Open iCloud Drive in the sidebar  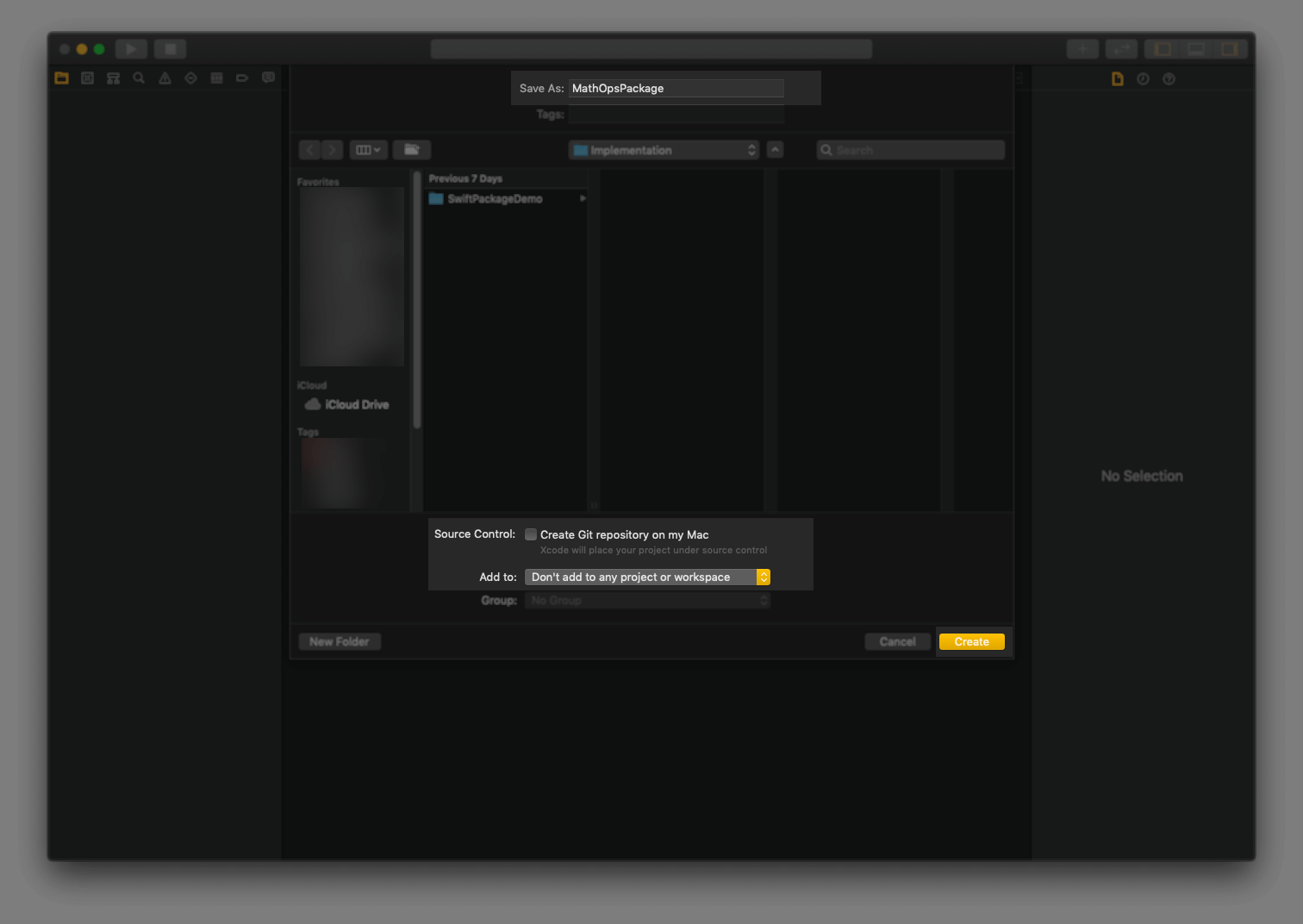click(x=356, y=405)
